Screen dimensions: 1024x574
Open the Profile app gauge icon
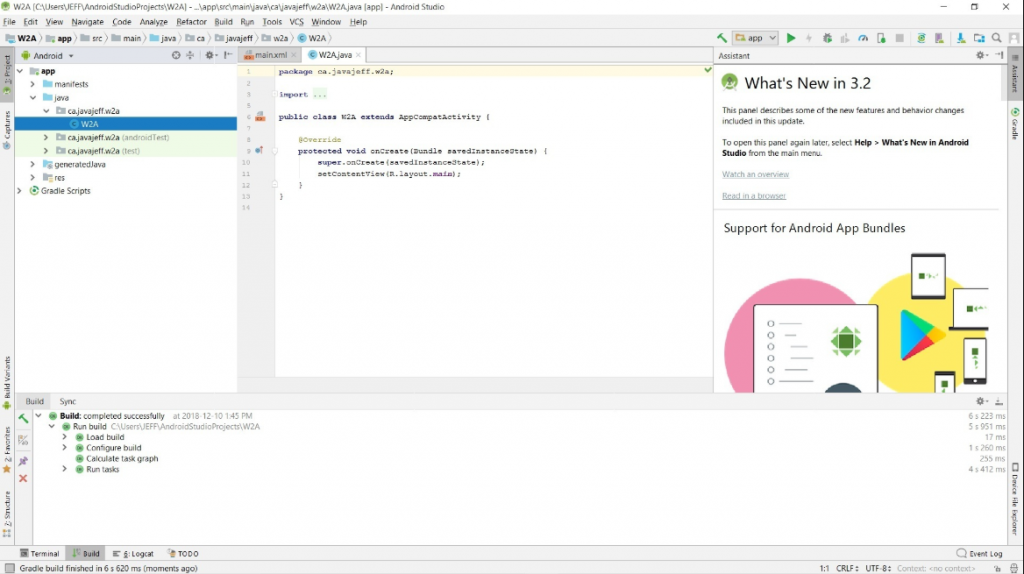(863, 38)
